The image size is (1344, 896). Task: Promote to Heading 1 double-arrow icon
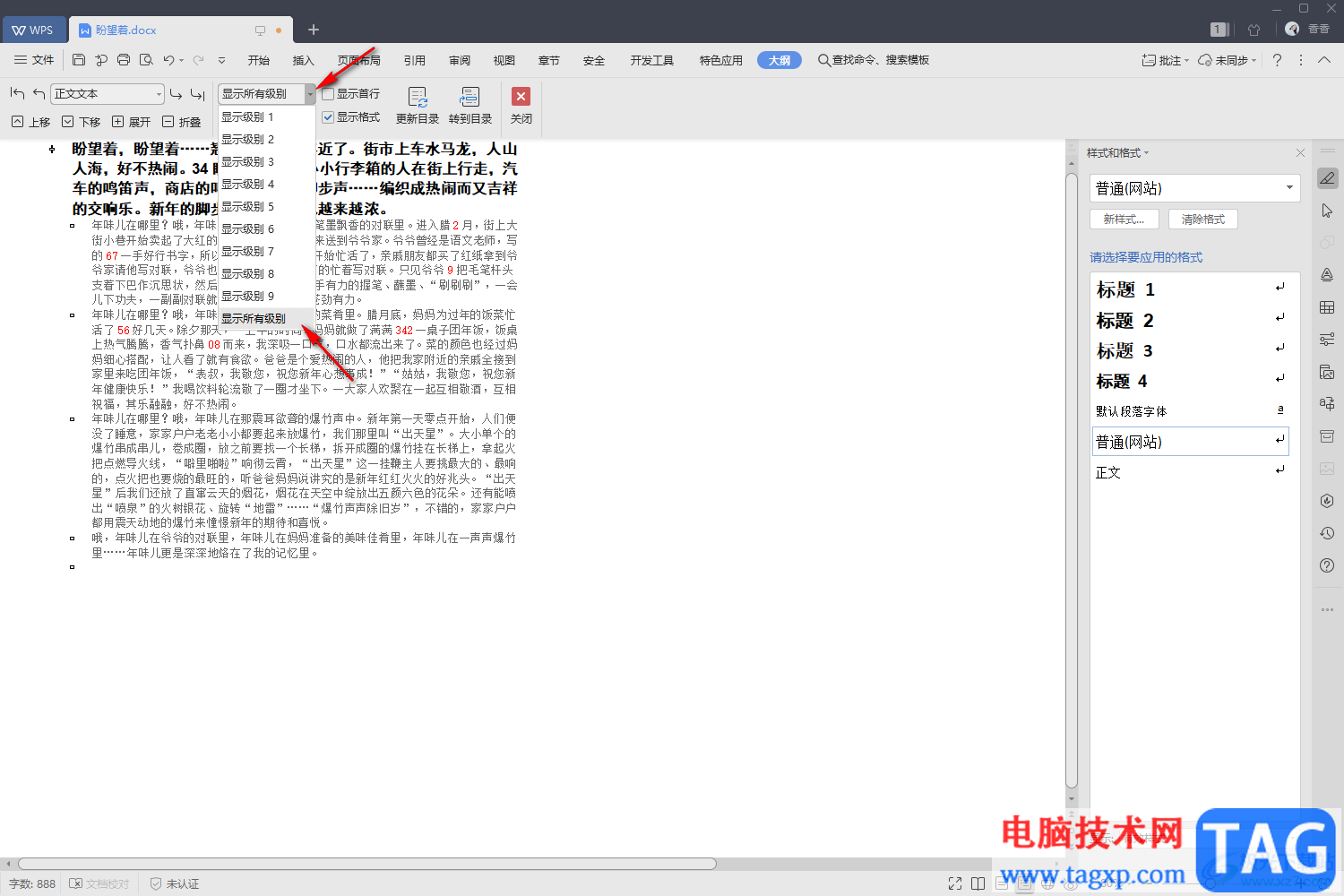[17, 93]
